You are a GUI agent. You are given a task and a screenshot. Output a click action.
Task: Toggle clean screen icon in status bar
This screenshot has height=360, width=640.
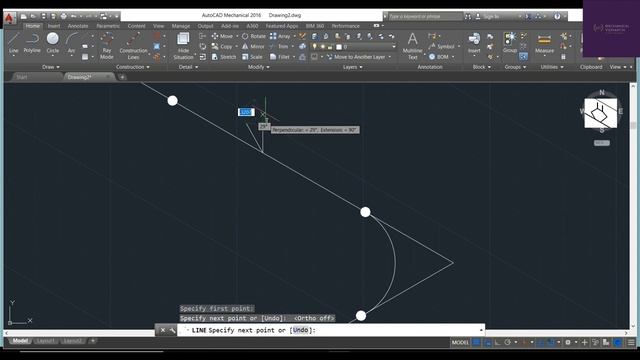coord(618,342)
